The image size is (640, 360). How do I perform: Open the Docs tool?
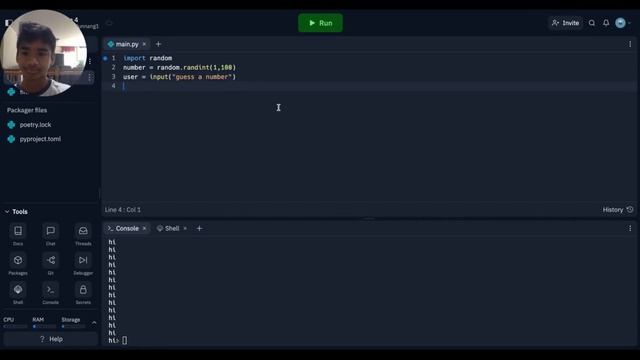coord(18,235)
